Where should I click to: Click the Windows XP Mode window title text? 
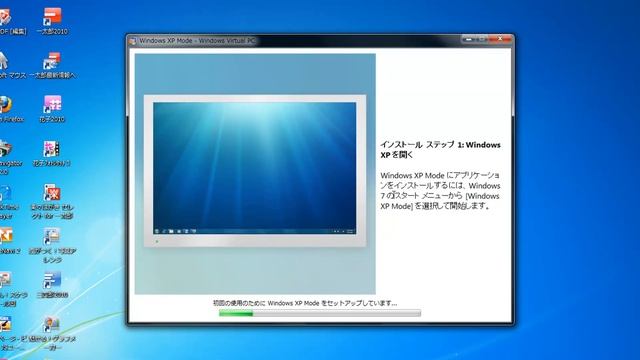tap(197, 41)
